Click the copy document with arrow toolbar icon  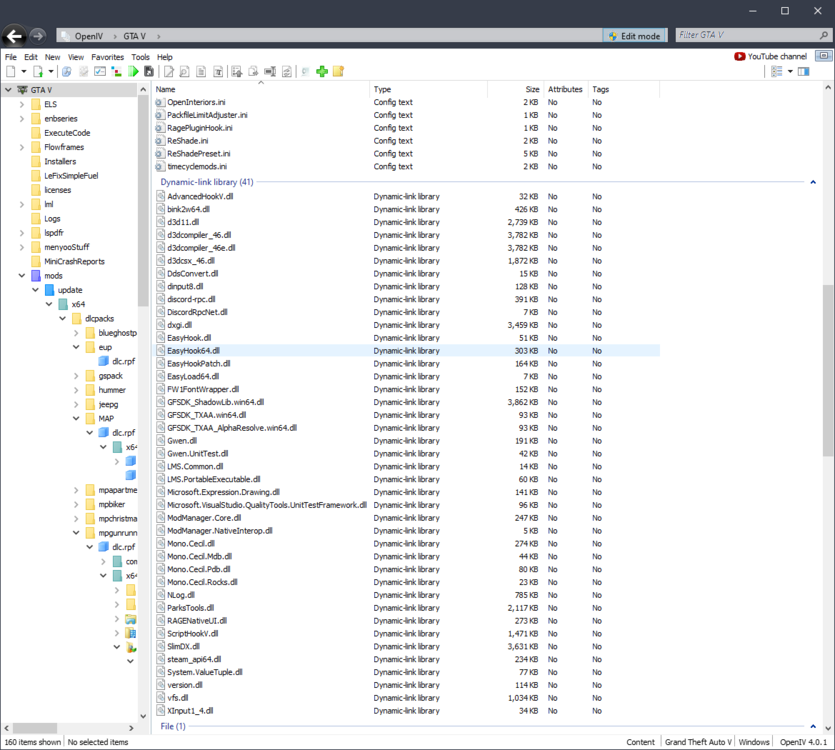(x=253, y=71)
